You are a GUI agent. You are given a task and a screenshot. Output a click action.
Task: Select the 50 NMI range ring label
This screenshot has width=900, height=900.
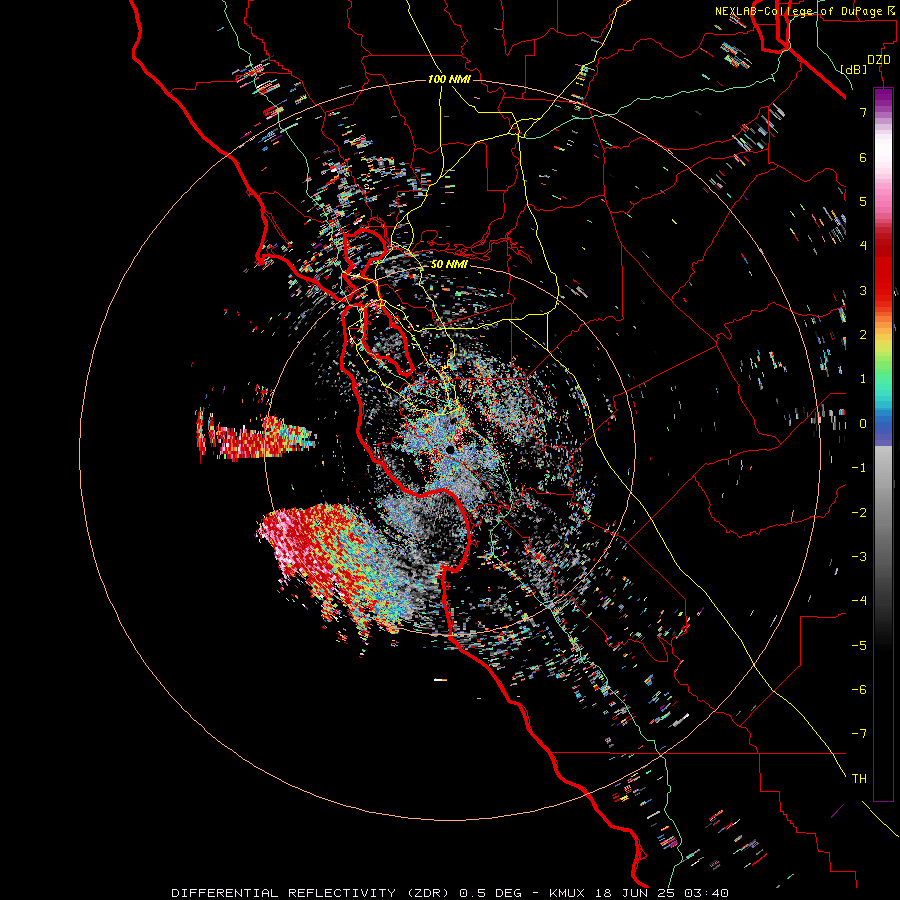[449, 264]
